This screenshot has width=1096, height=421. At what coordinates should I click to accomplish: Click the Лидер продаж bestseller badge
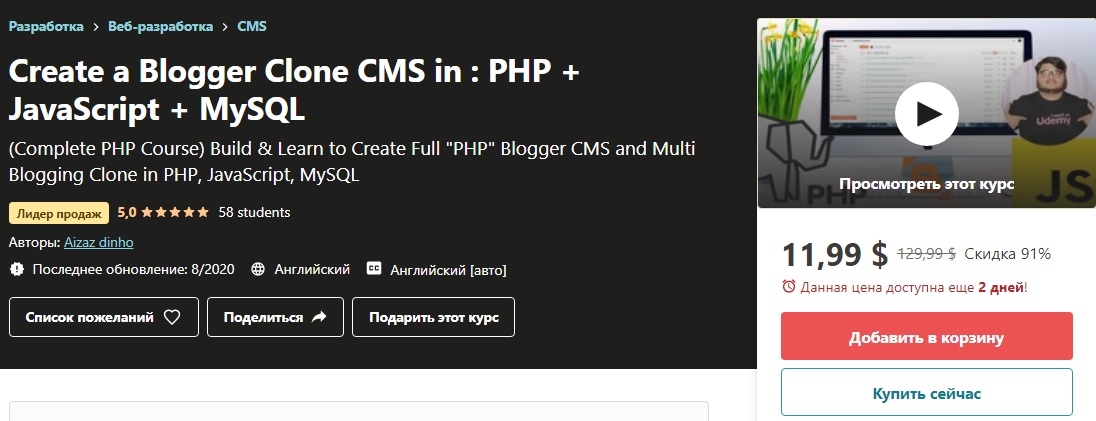click(58, 212)
